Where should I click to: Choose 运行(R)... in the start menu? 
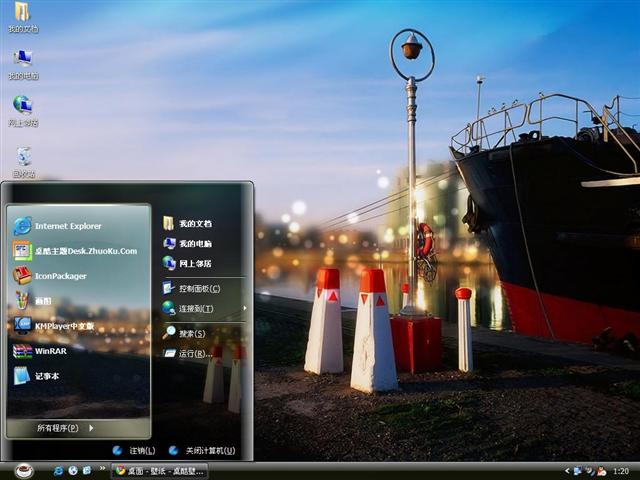pyautogui.click(x=191, y=353)
